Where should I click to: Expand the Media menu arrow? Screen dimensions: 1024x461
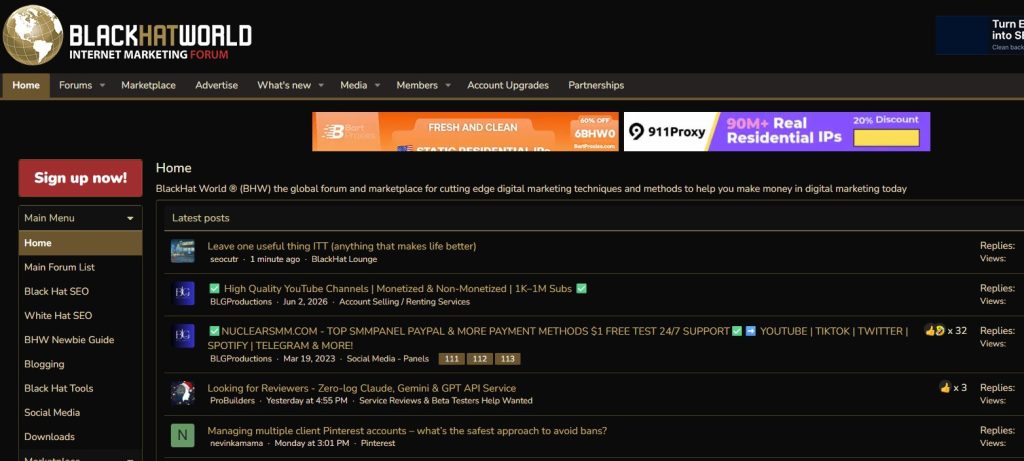(377, 86)
